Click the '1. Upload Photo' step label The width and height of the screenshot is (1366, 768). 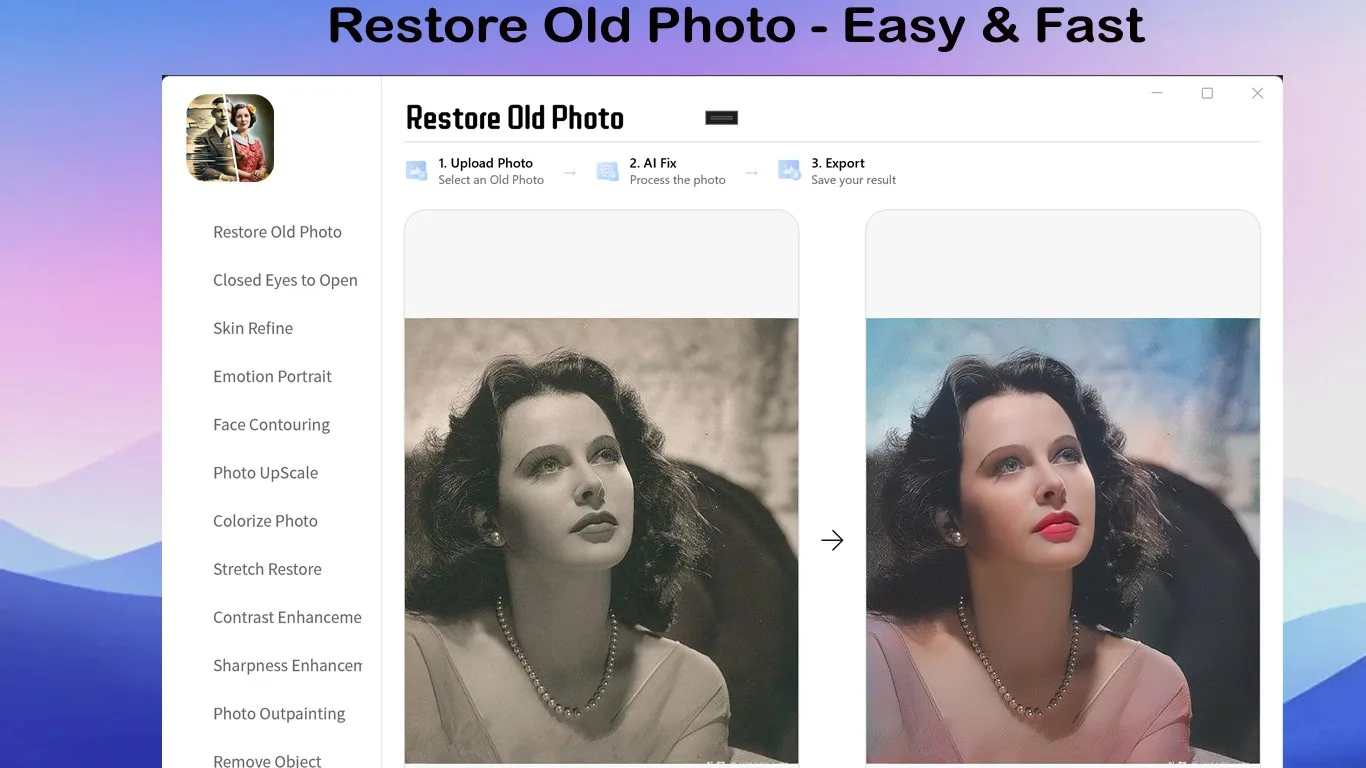[485, 163]
